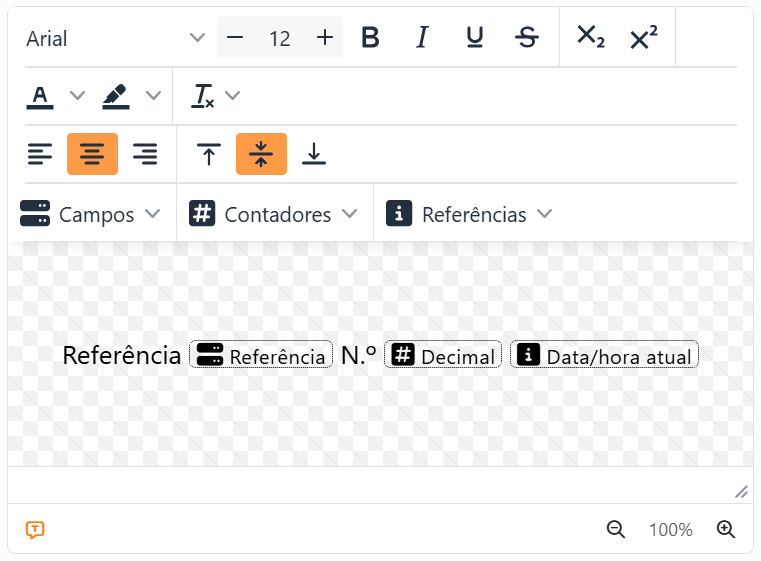The image size is (761, 561).
Task: Open highlight color options chevron
Action: 153,96
